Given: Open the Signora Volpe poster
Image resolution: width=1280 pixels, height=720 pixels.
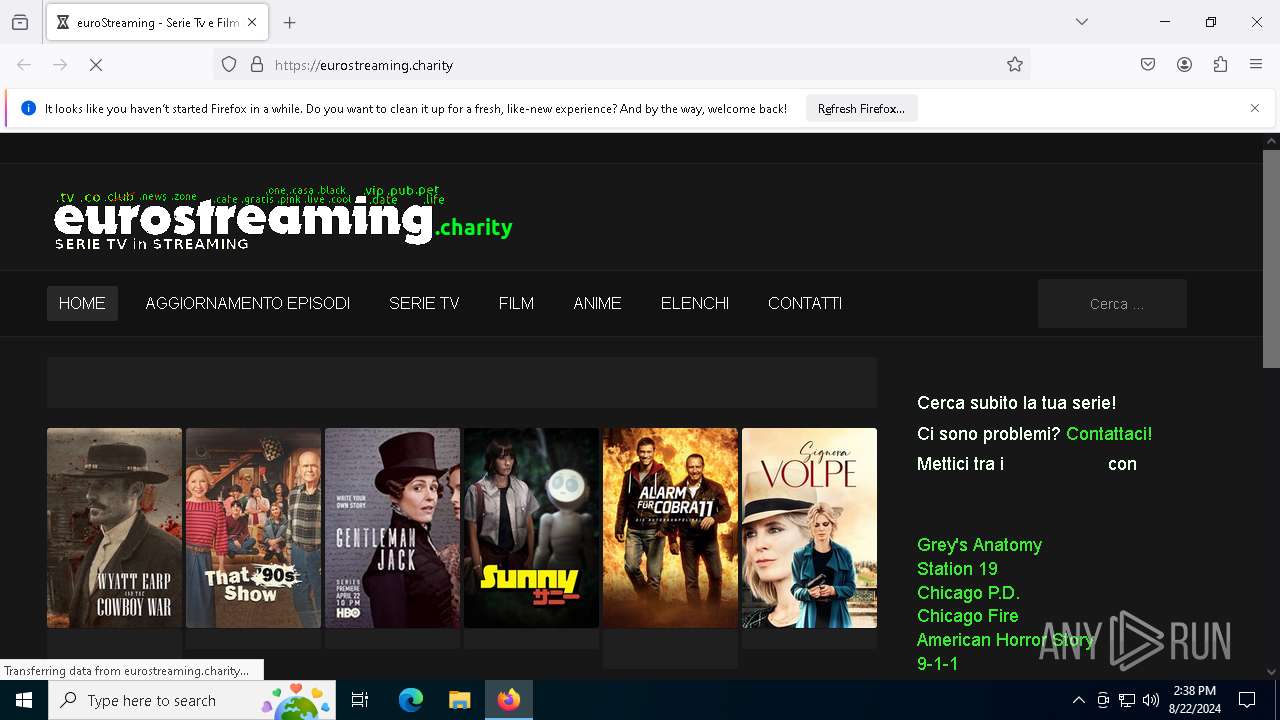Looking at the screenshot, I should pos(809,528).
